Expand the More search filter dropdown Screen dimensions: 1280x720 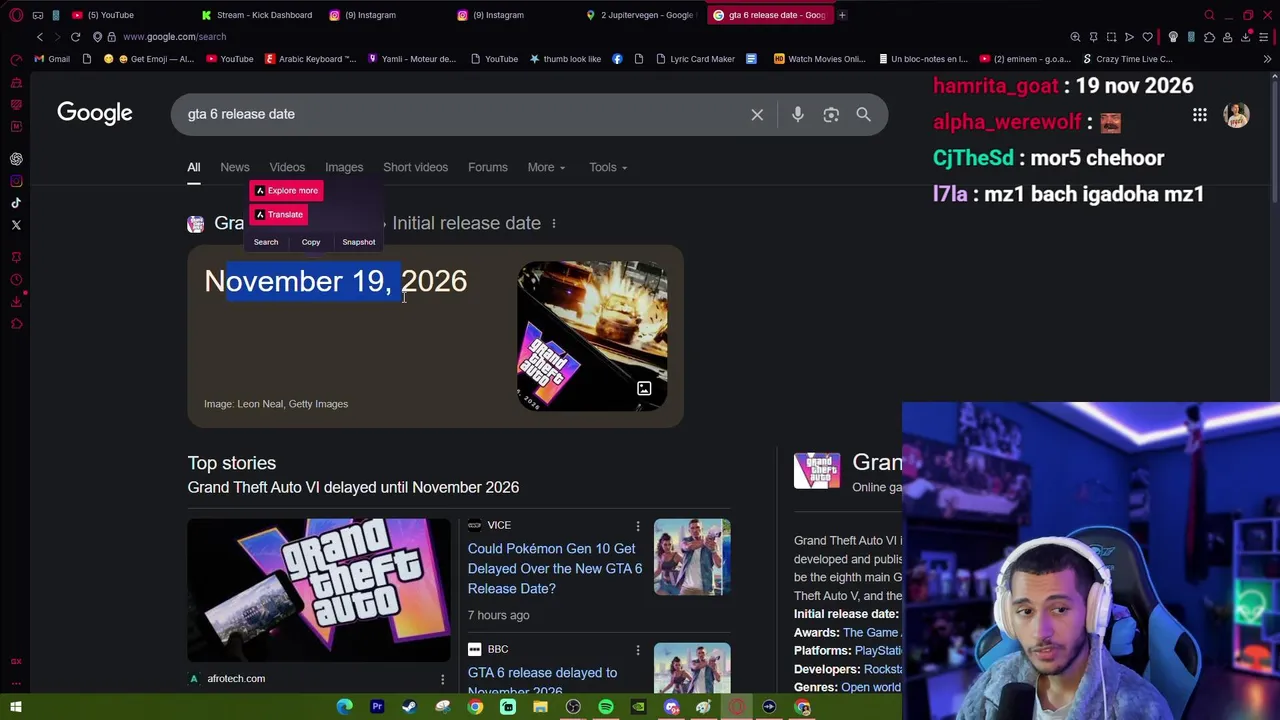point(546,167)
